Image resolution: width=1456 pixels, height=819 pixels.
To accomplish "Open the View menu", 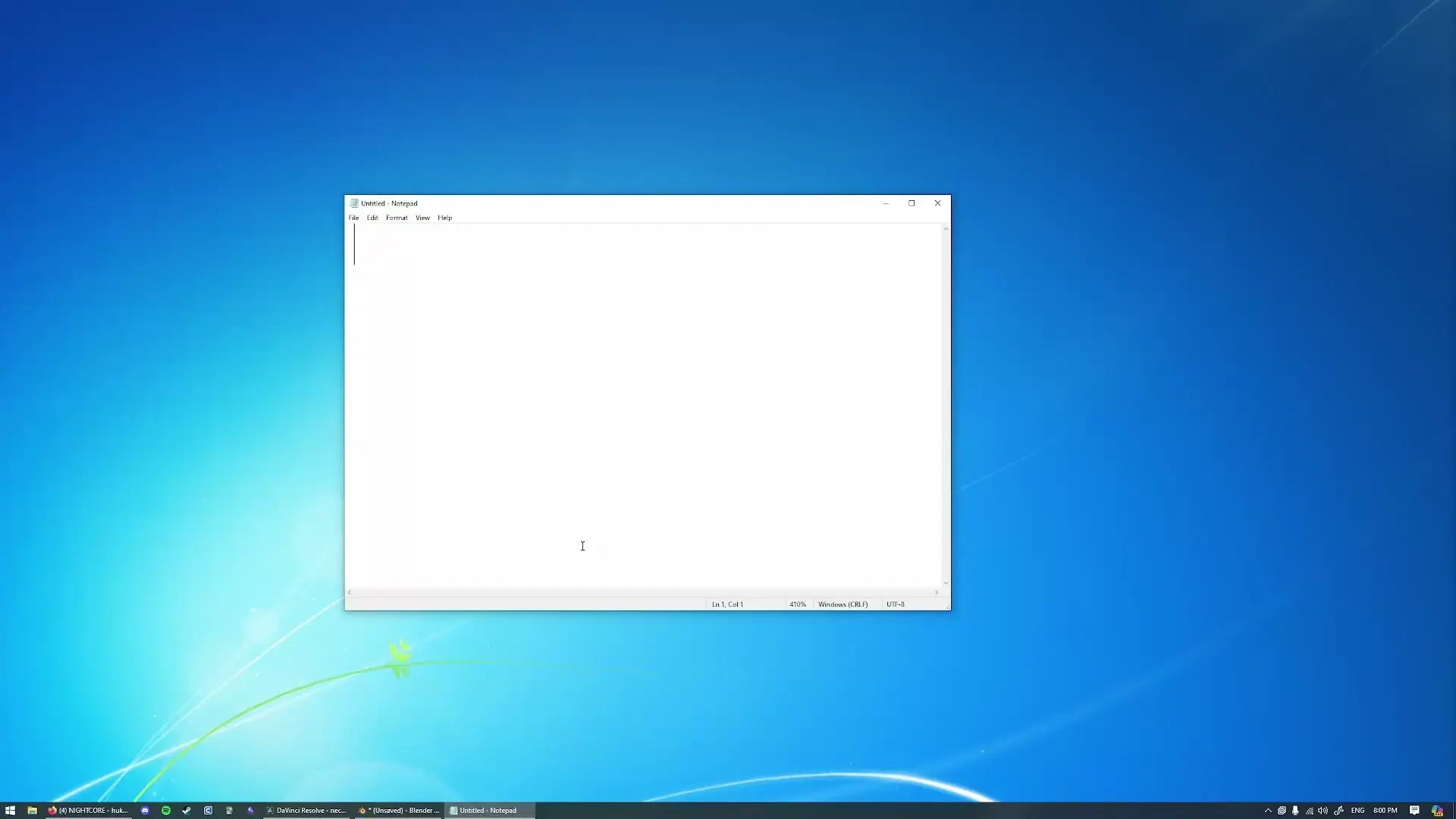I will [x=422, y=218].
